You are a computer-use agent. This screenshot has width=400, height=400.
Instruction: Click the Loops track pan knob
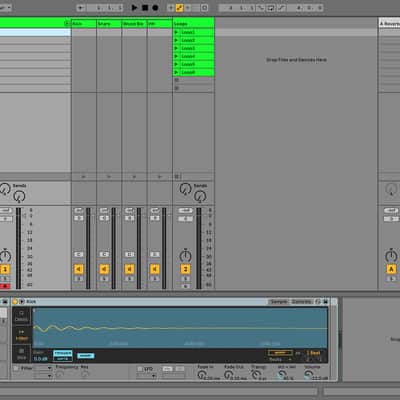pyautogui.click(x=185, y=256)
